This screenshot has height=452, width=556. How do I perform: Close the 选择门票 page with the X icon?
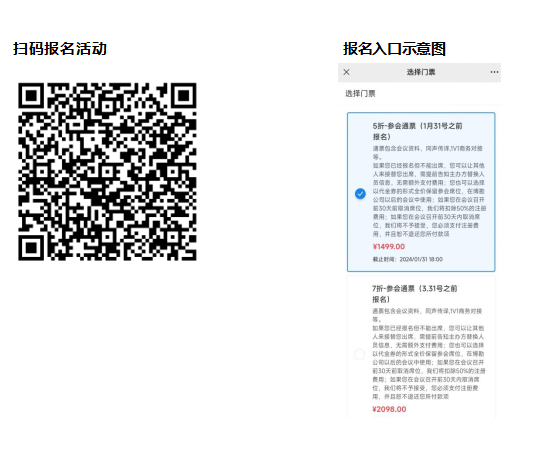click(346, 72)
